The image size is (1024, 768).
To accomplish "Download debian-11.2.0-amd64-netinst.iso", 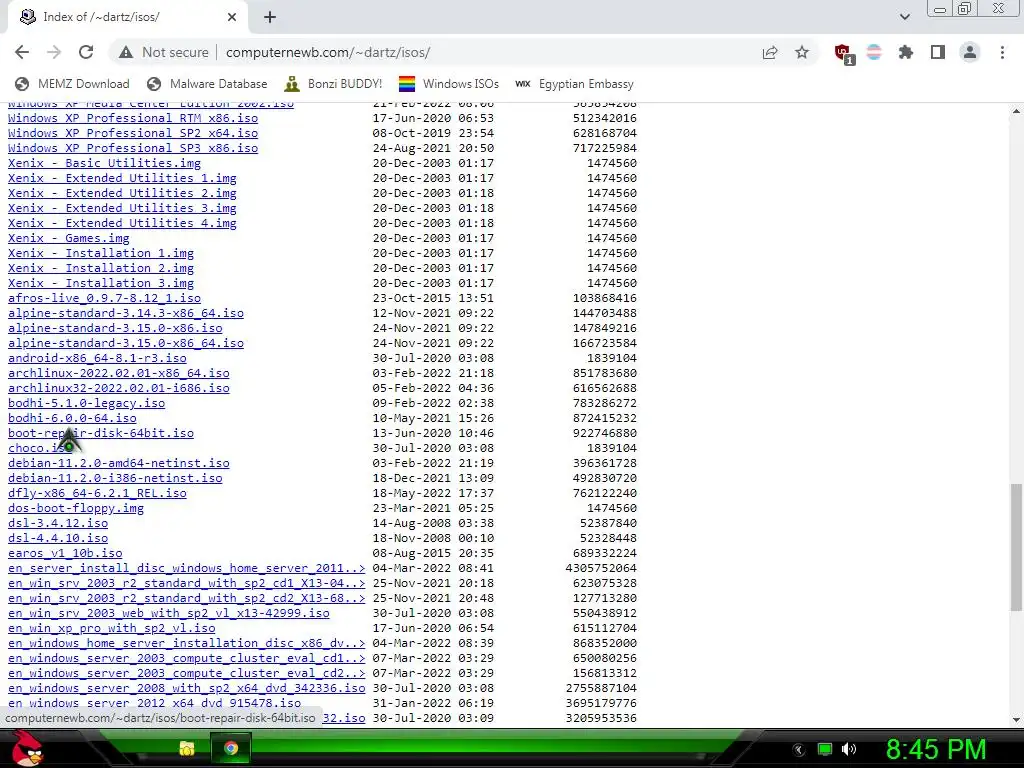I will (118, 464).
